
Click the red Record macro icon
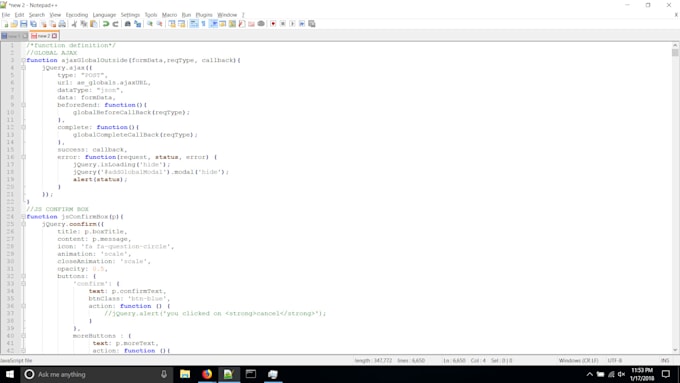(x=273, y=24)
